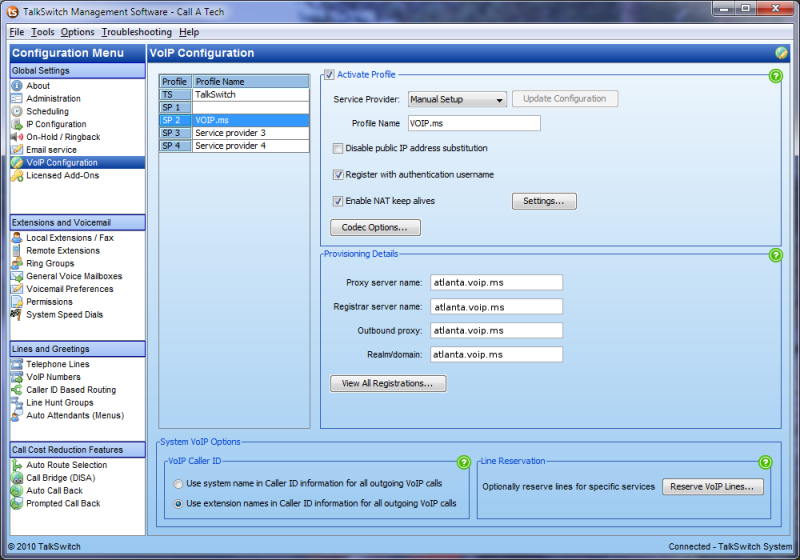Open the Help menu

point(189,32)
